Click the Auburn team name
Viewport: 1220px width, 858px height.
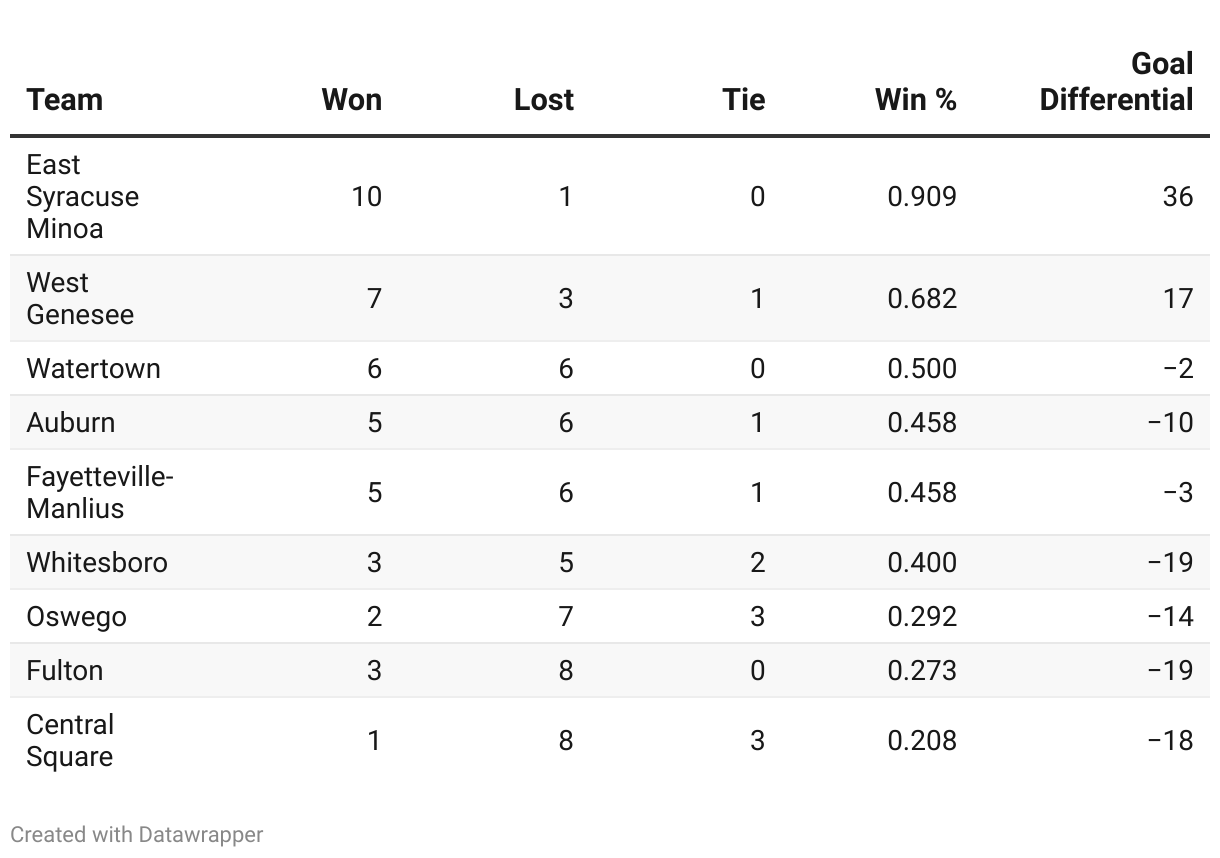tap(71, 422)
